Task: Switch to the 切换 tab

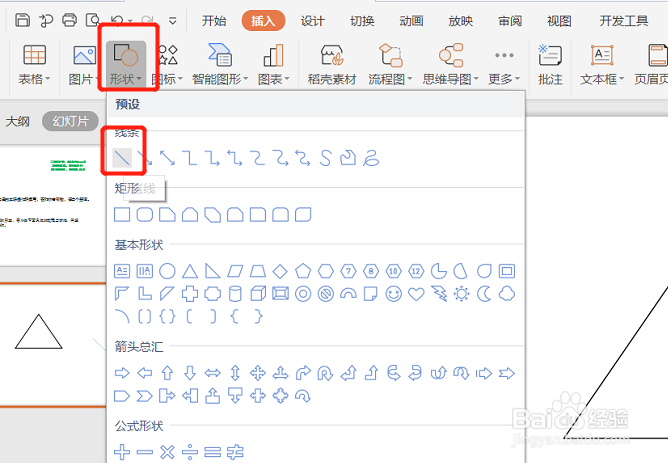Action: pyautogui.click(x=362, y=20)
